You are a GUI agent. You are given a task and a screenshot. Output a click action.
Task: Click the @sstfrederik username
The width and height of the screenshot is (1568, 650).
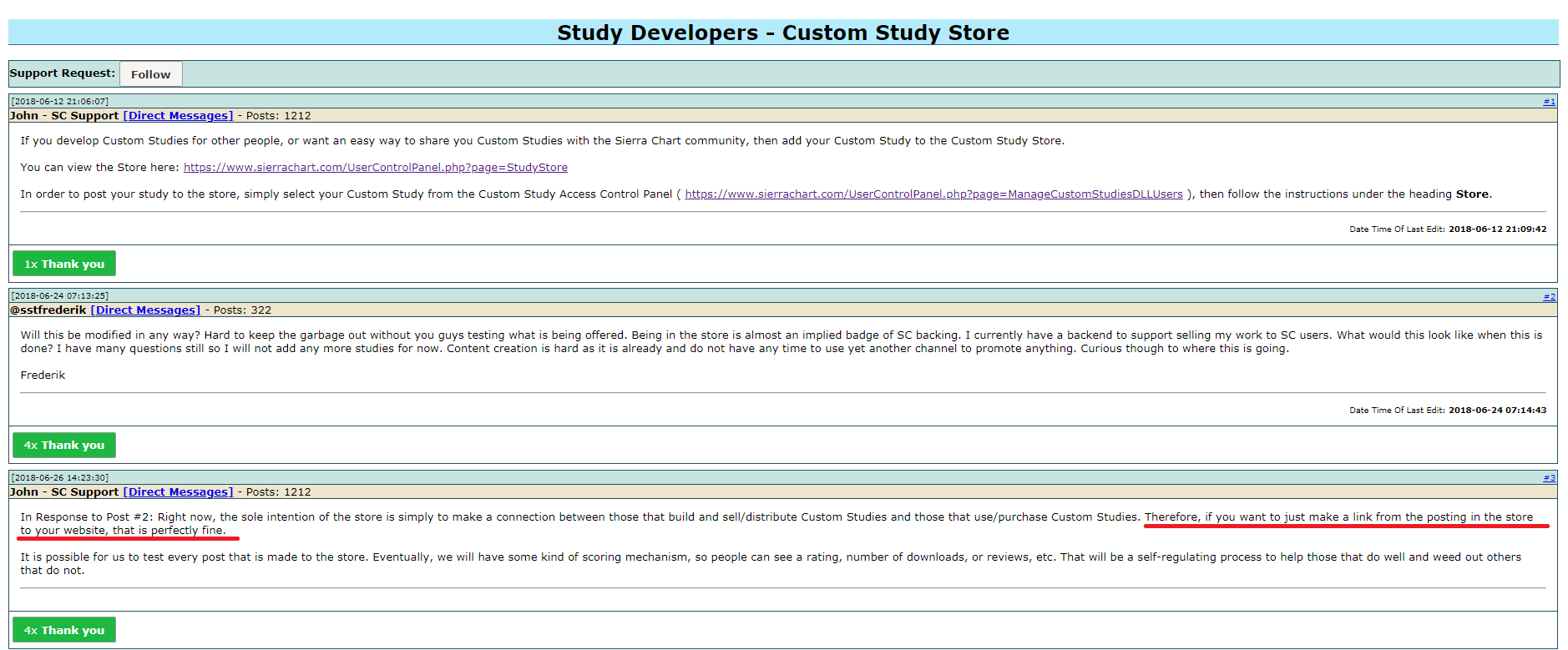coord(48,310)
